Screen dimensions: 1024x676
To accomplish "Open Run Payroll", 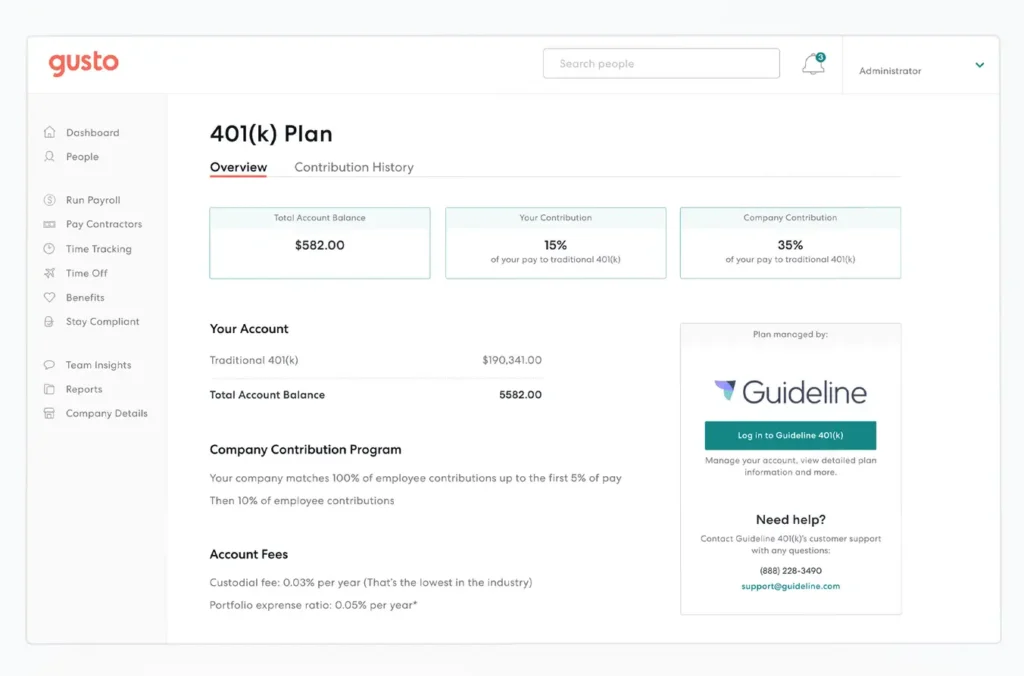I will pyautogui.click(x=93, y=199).
